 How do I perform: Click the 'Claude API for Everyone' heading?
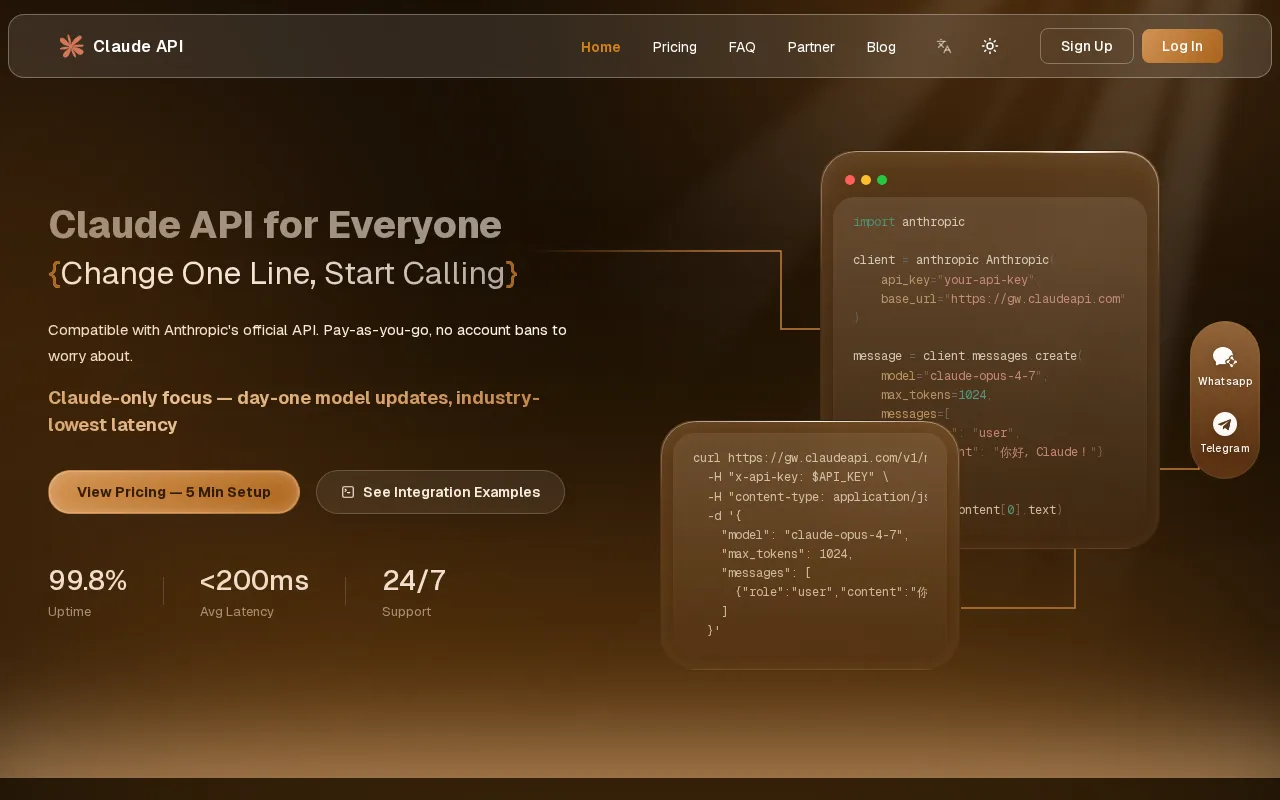[275, 225]
